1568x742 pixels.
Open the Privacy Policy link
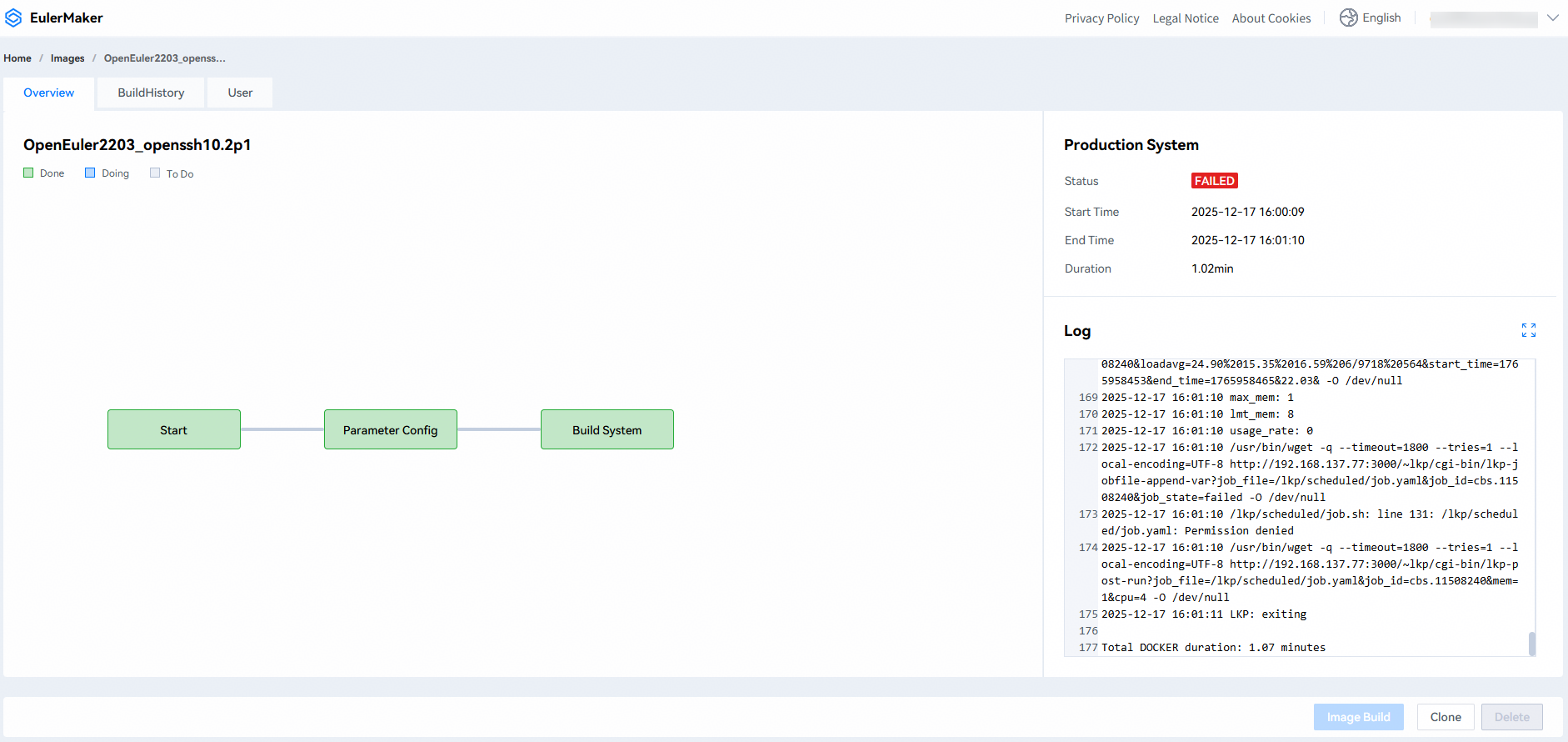(1101, 18)
